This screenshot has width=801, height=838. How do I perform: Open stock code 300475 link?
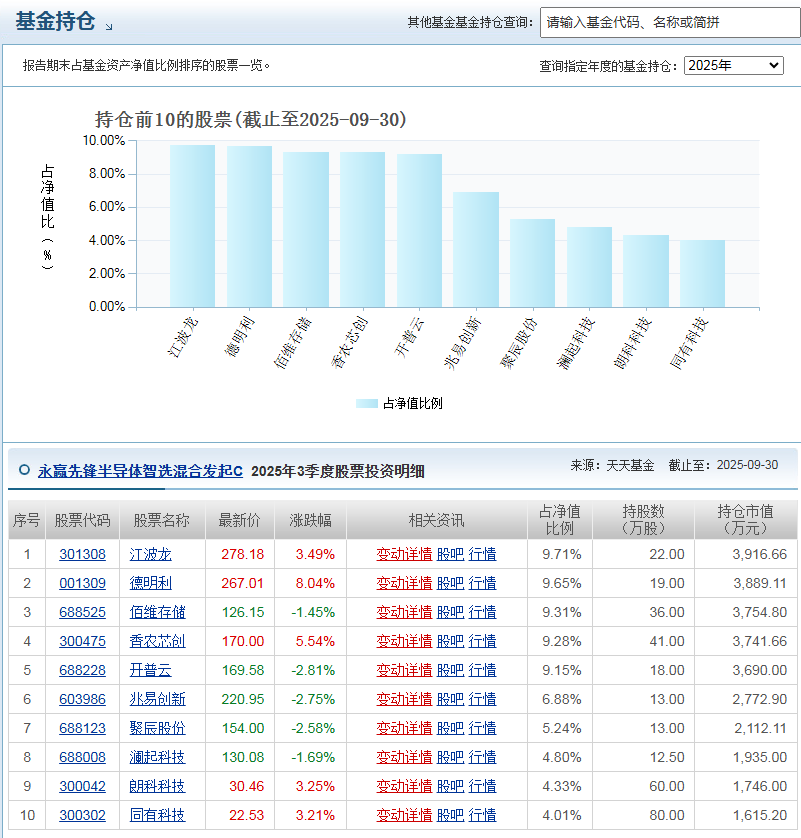[82, 641]
